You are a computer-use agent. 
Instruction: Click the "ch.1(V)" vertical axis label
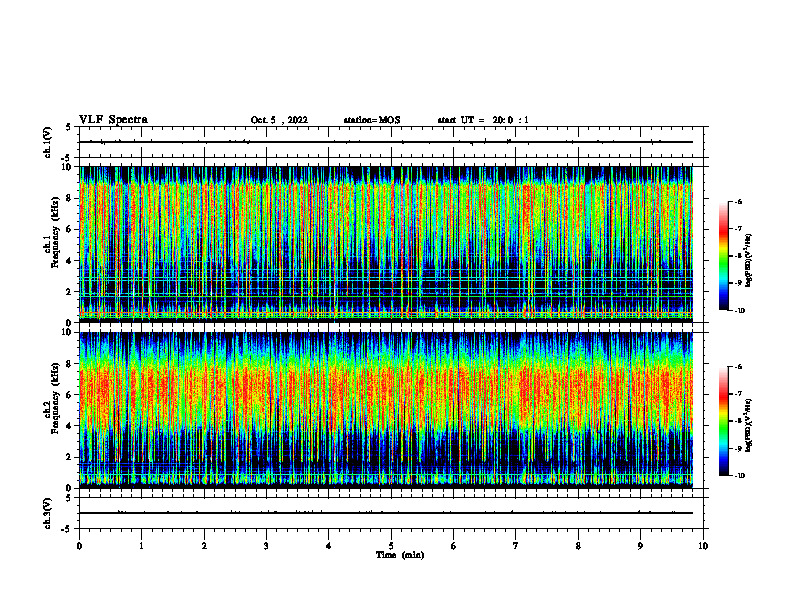47,142
